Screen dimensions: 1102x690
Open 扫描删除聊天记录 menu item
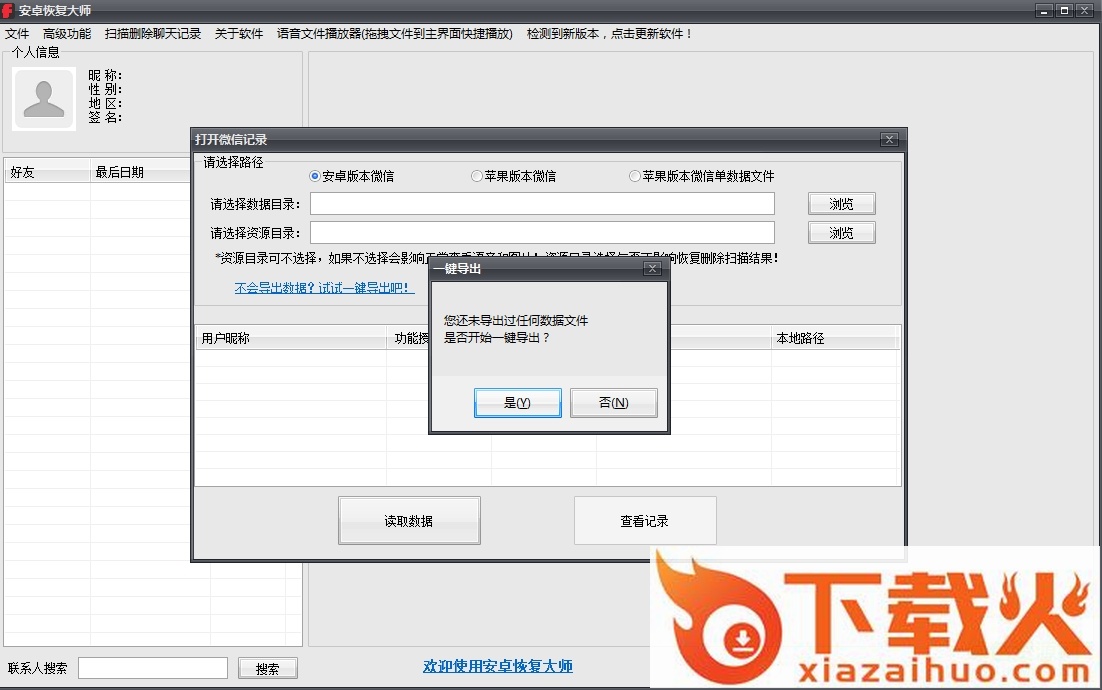point(153,34)
